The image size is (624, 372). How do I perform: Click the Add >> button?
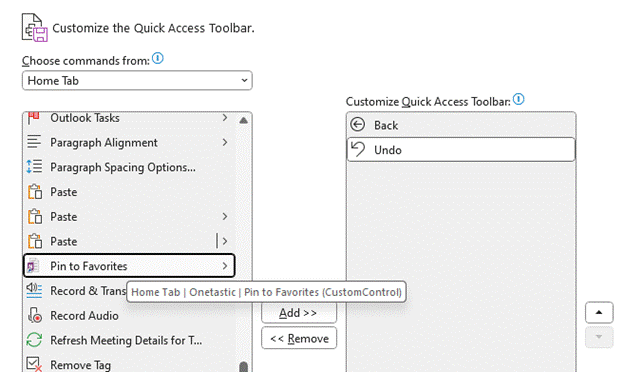pyautogui.click(x=299, y=313)
